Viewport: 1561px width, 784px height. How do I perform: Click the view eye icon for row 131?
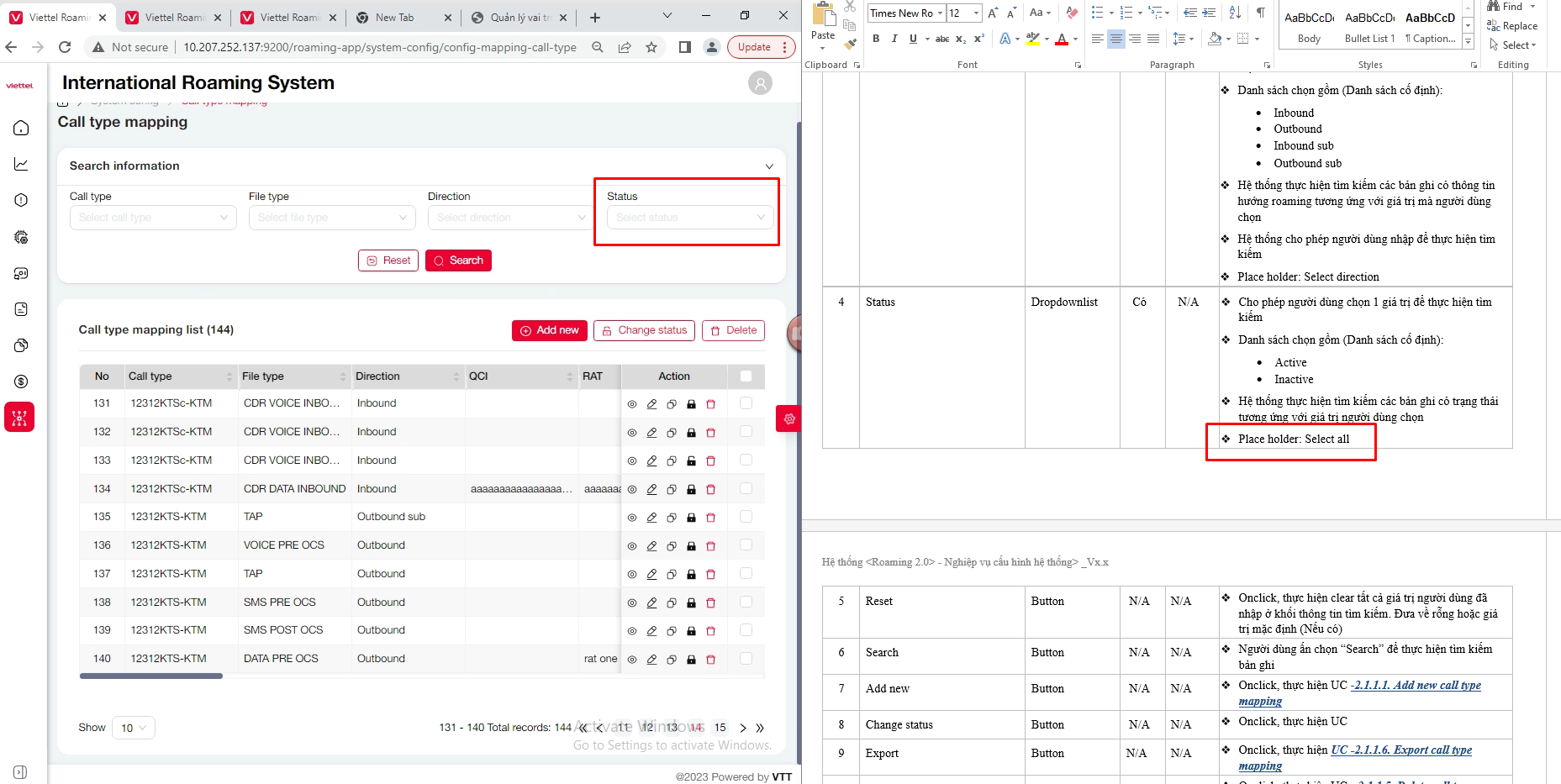click(x=632, y=404)
